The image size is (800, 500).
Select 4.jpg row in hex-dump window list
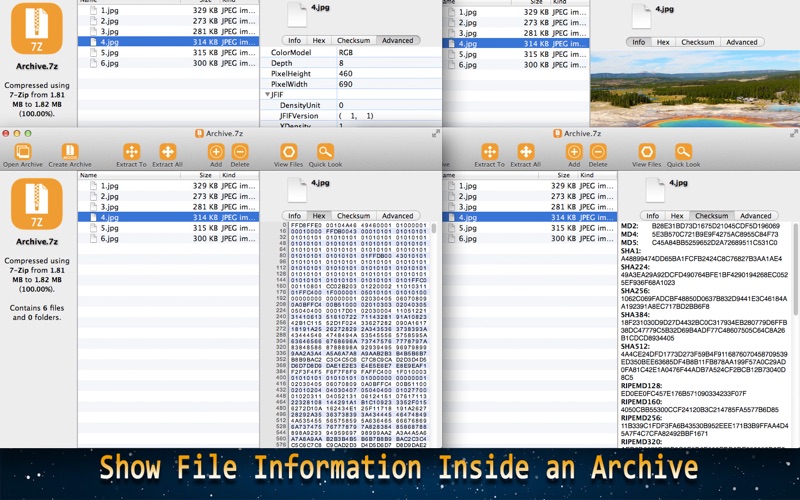tap(168, 217)
